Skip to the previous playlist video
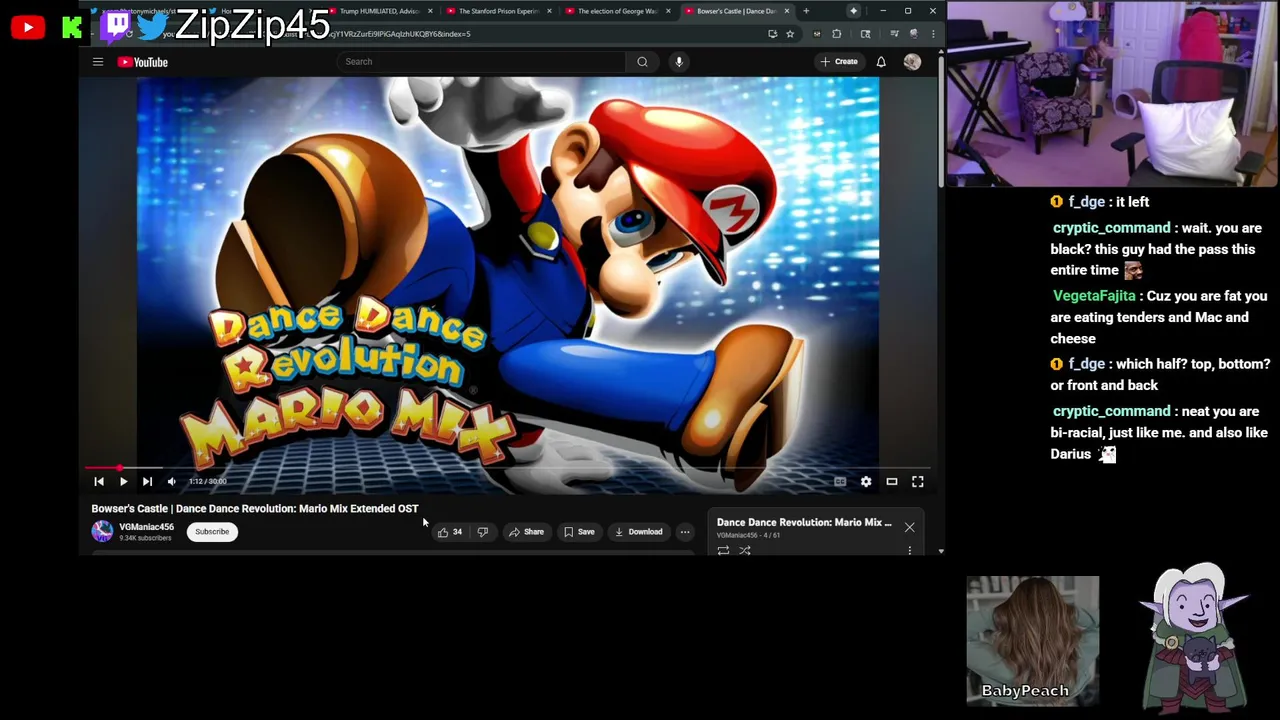 [x=99, y=482]
